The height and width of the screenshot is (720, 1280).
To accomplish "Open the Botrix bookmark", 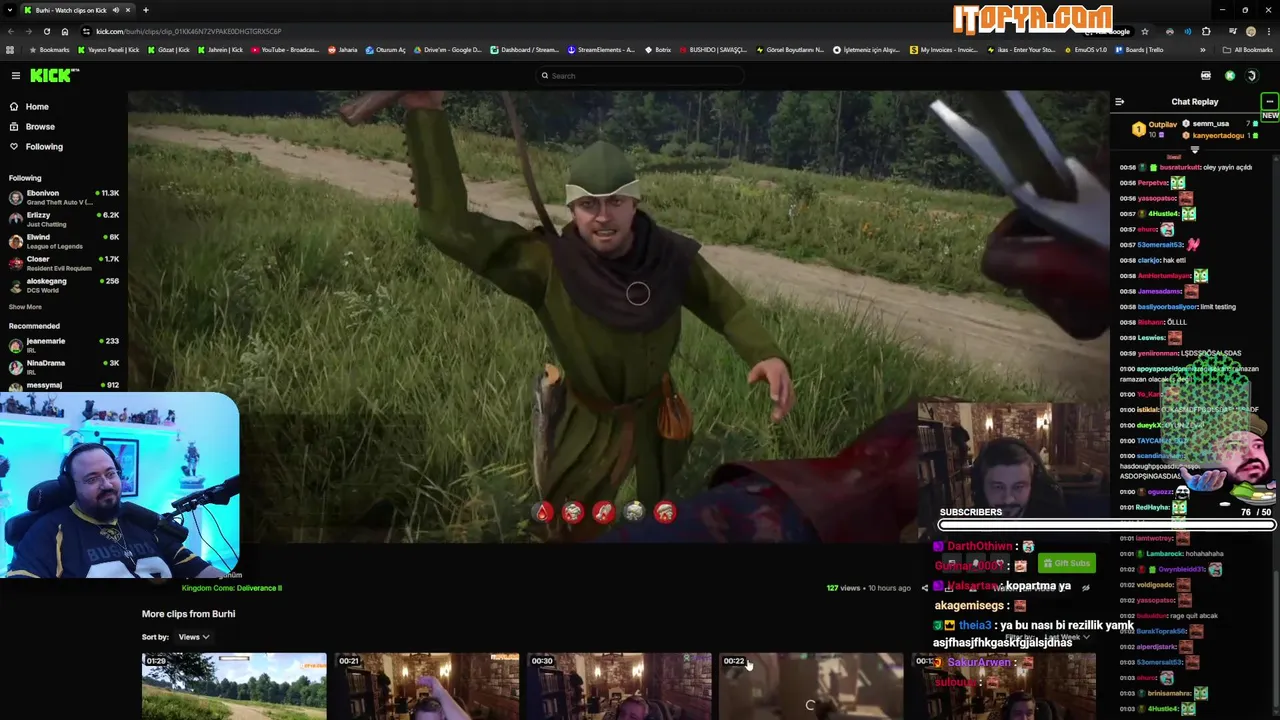I will tap(657, 50).
